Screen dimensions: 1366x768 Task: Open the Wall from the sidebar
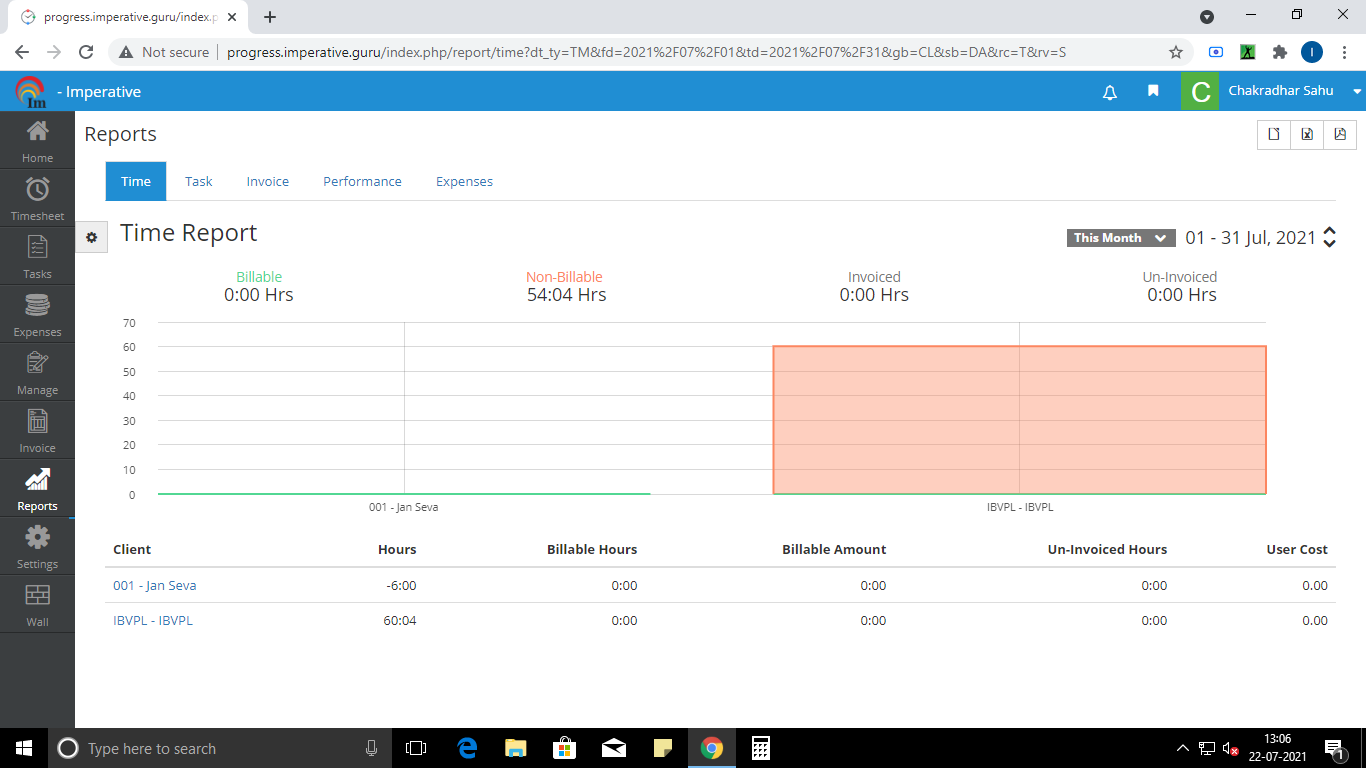pyautogui.click(x=37, y=604)
